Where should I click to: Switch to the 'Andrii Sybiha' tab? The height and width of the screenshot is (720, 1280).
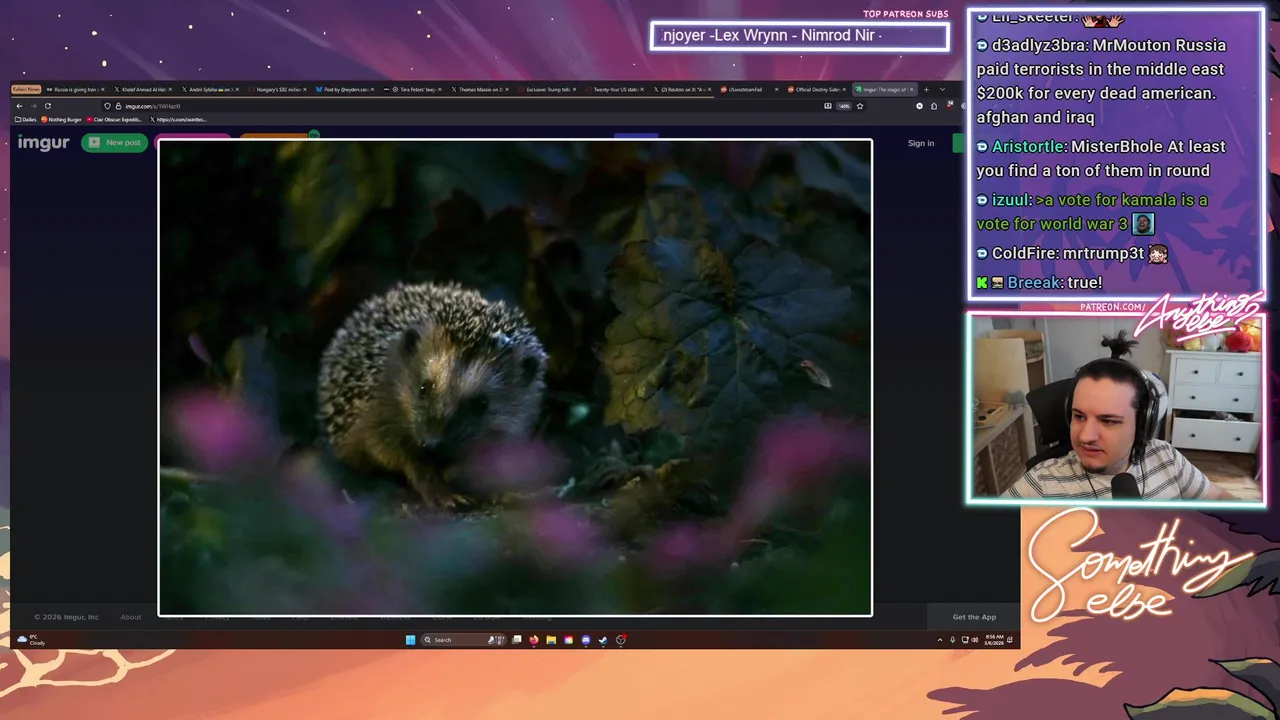pos(209,89)
